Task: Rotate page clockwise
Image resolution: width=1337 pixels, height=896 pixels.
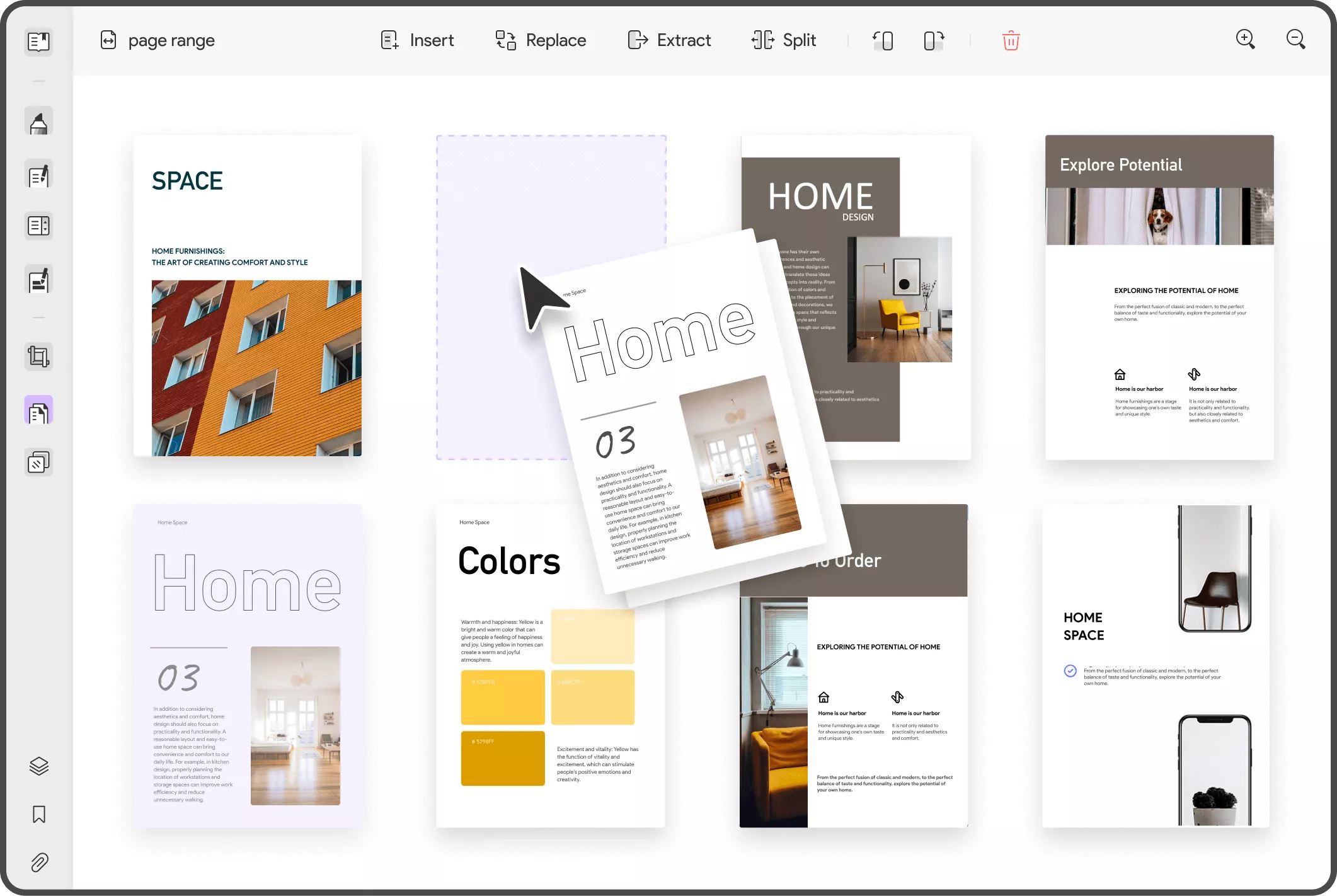Action: click(933, 41)
